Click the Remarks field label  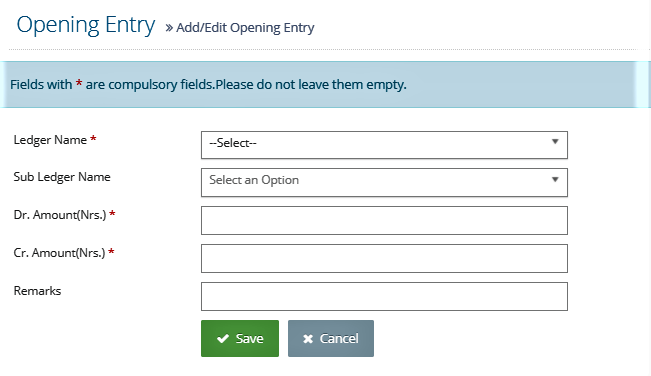pyautogui.click(x=37, y=291)
